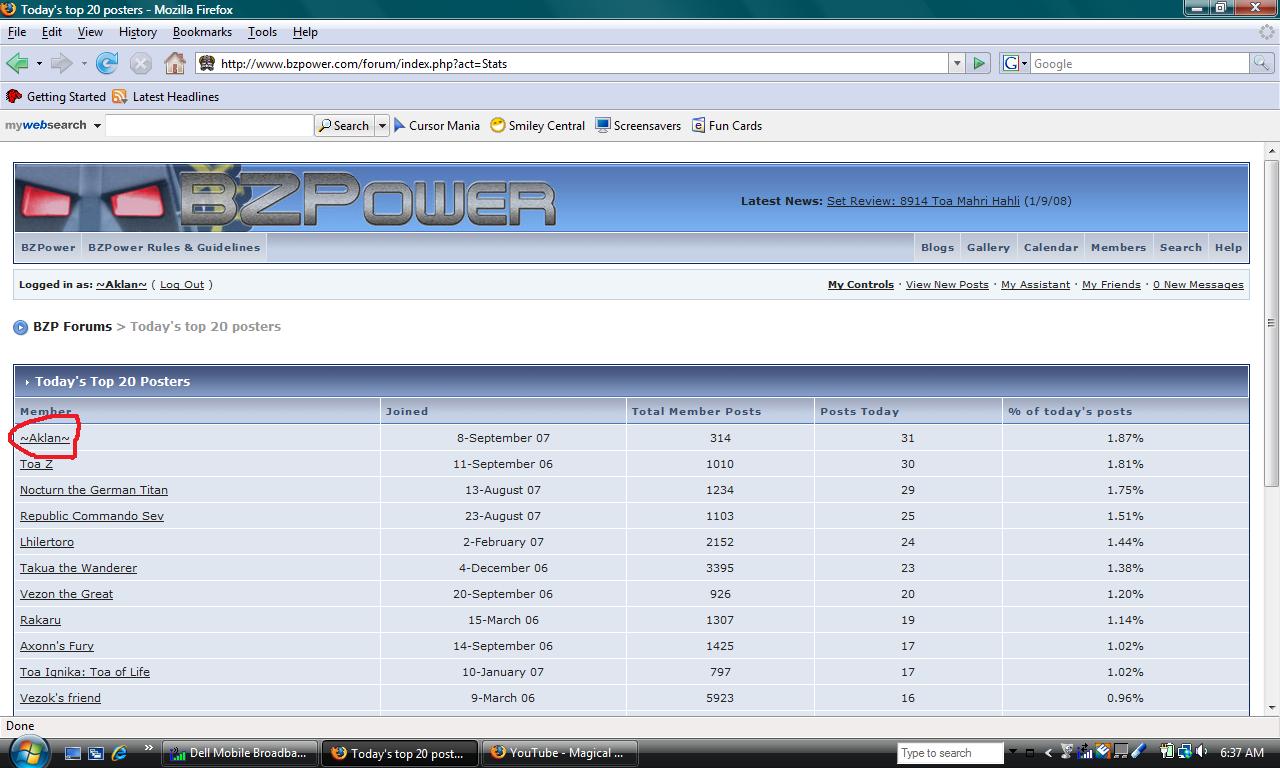Click the page vertical scrollbar down arrow
1280x768 pixels.
click(x=1272, y=708)
